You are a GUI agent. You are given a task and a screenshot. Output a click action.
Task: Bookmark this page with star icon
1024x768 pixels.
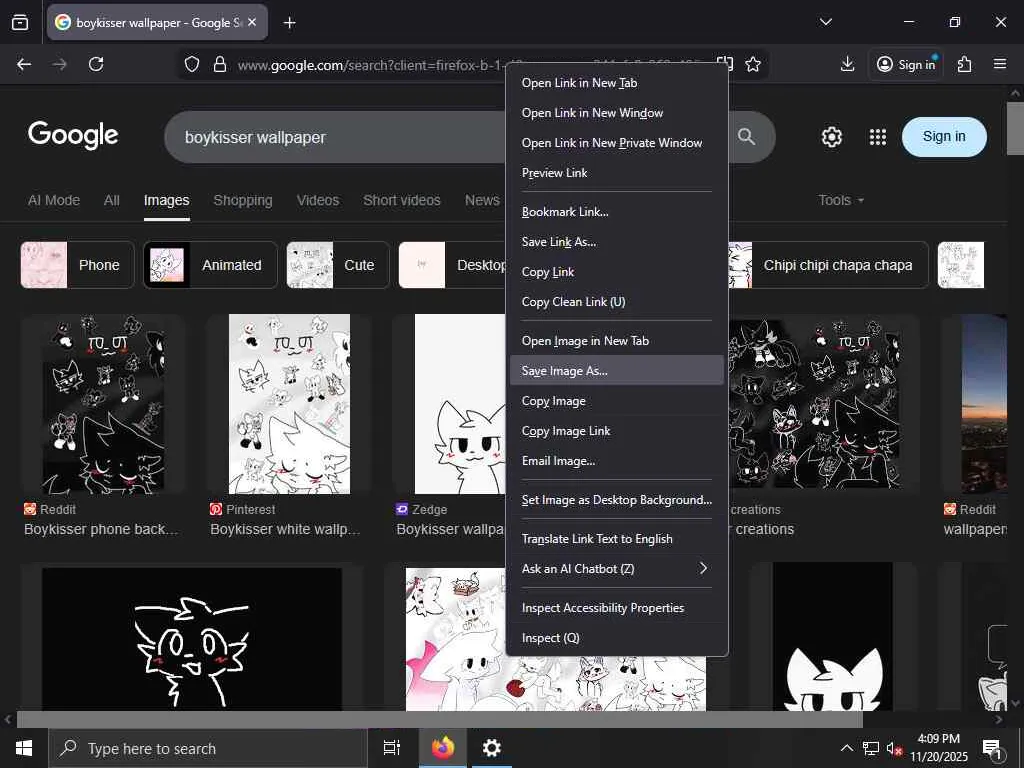(753, 64)
